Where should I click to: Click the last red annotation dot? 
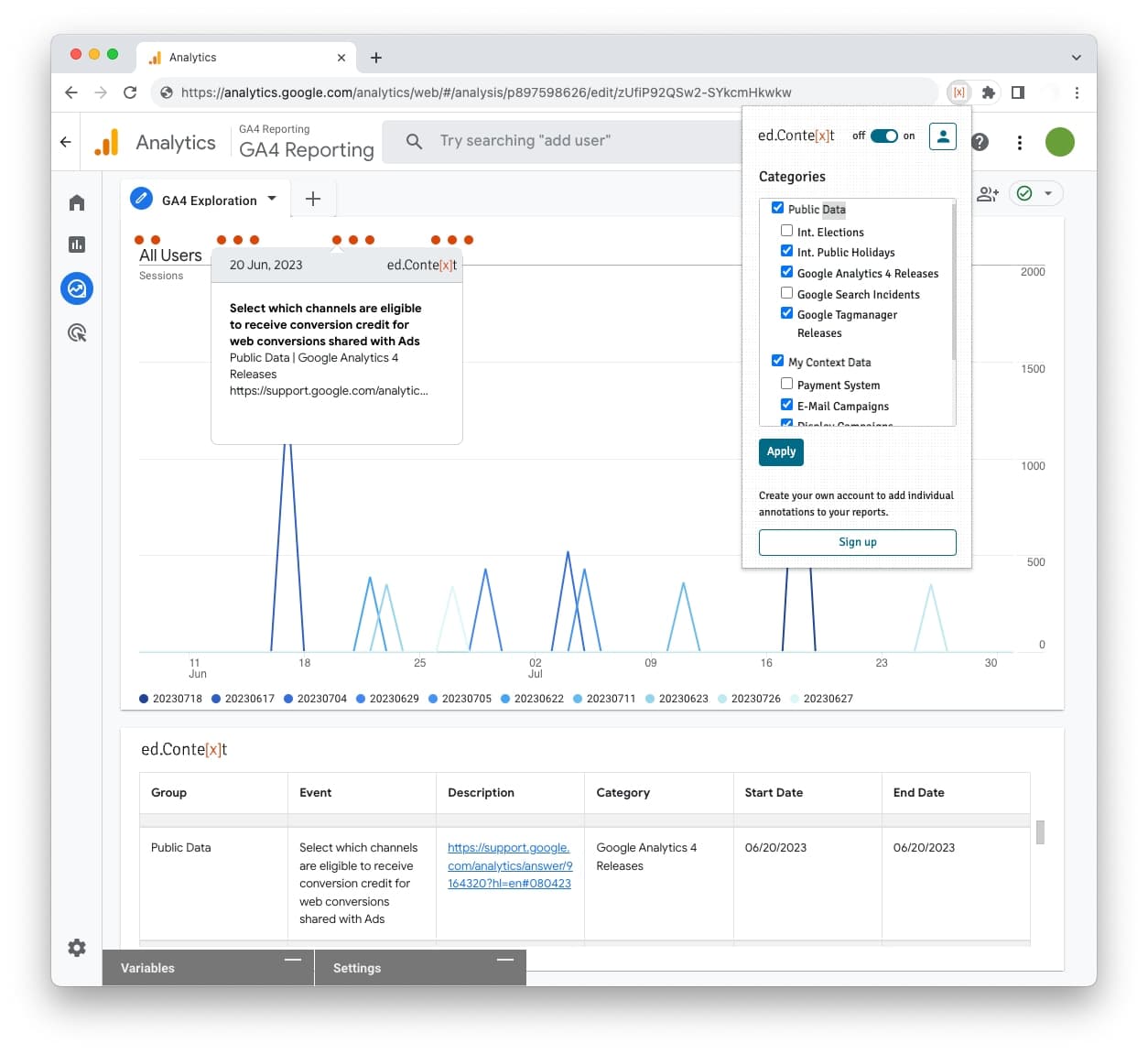[x=469, y=240]
